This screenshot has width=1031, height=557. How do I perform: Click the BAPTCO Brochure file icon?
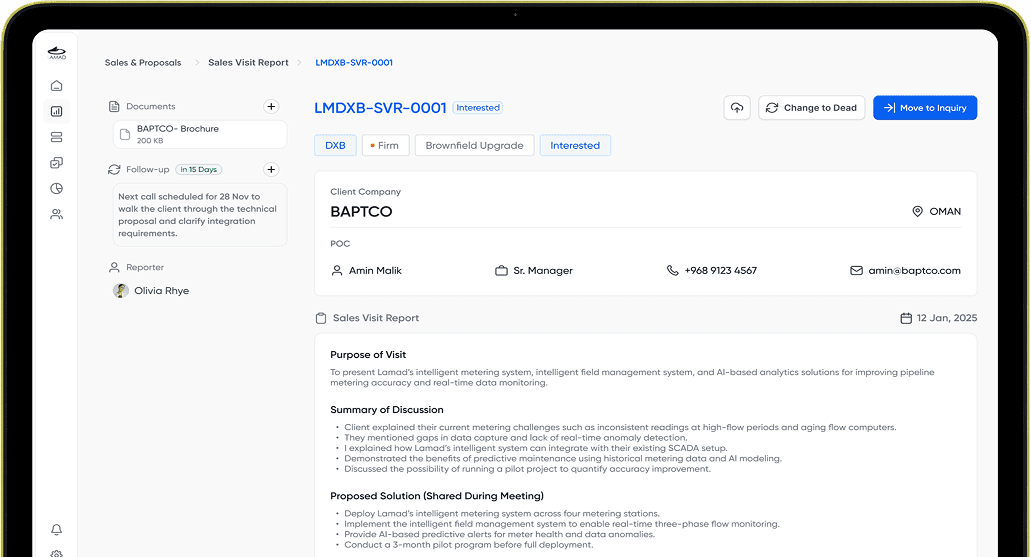point(125,135)
